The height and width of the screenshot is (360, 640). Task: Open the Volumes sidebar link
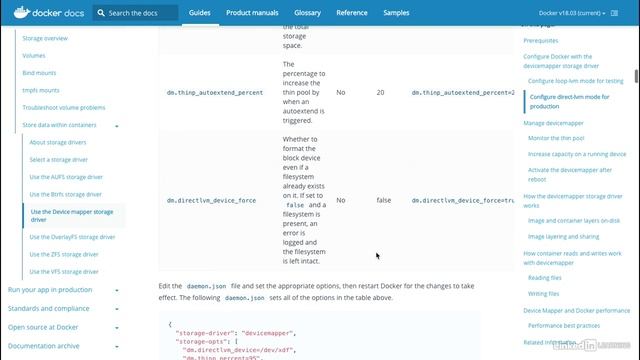34,56
